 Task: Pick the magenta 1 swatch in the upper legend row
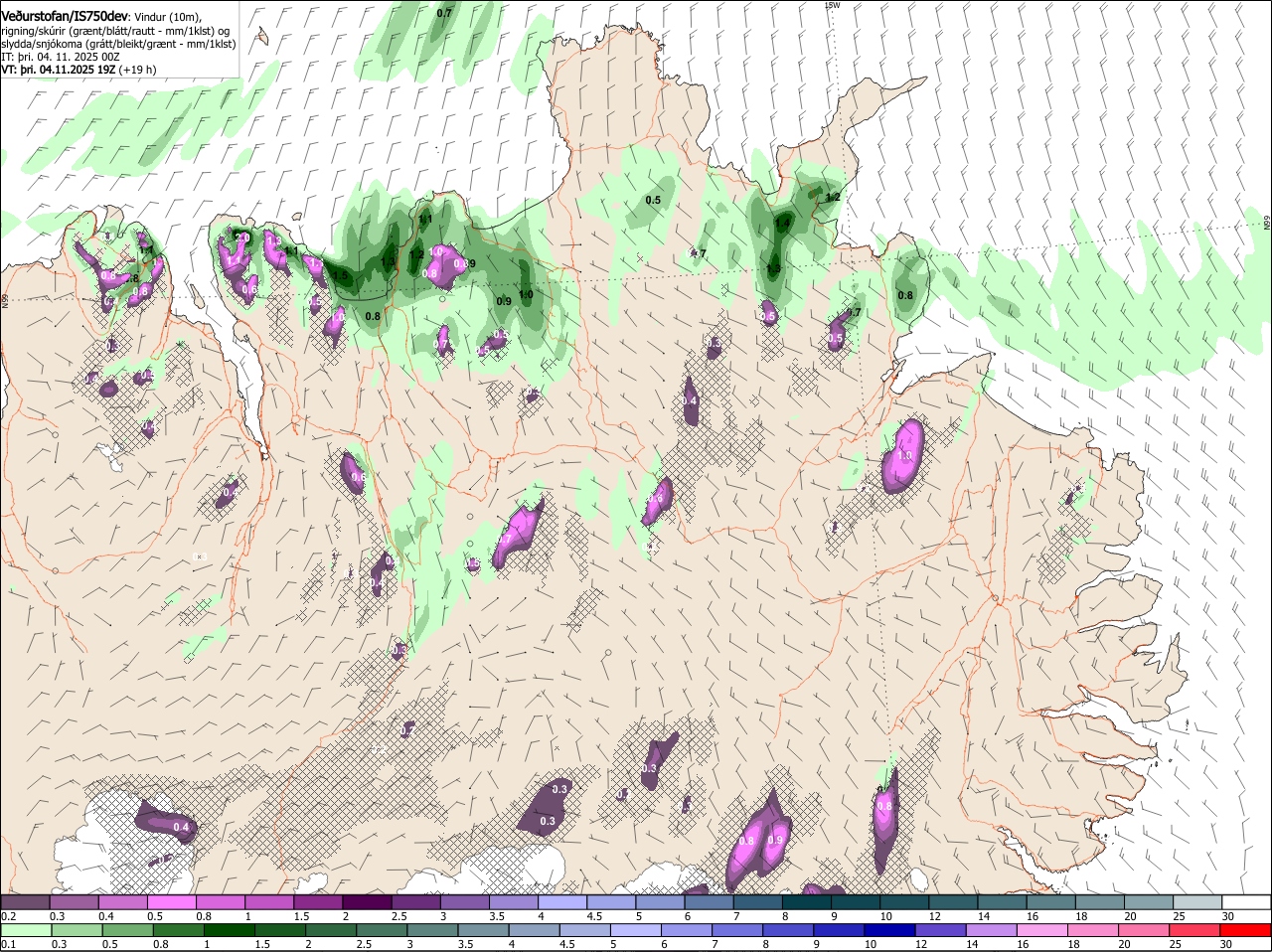pos(269,901)
